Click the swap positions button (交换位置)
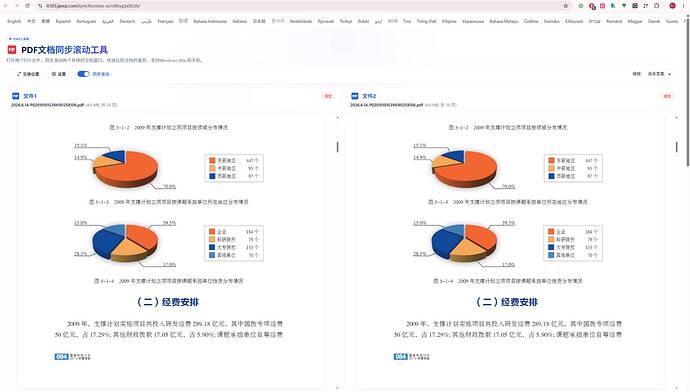Screen dimensions: 690x392 28,74
